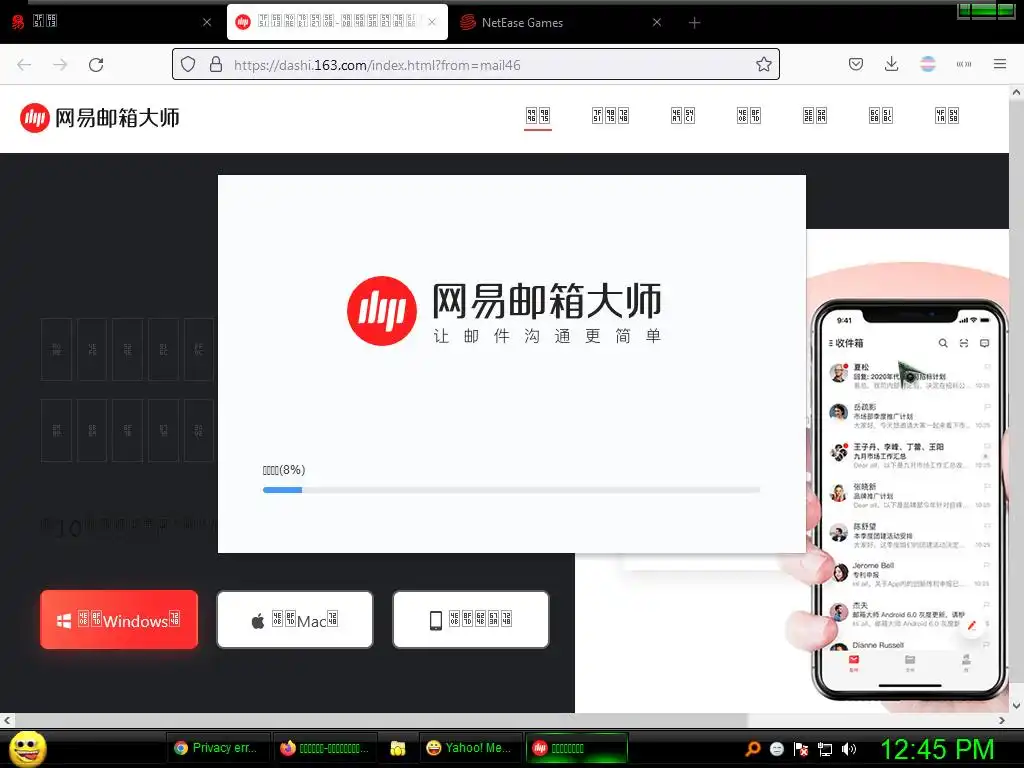Open the volume speaker tray icon

coord(849,749)
